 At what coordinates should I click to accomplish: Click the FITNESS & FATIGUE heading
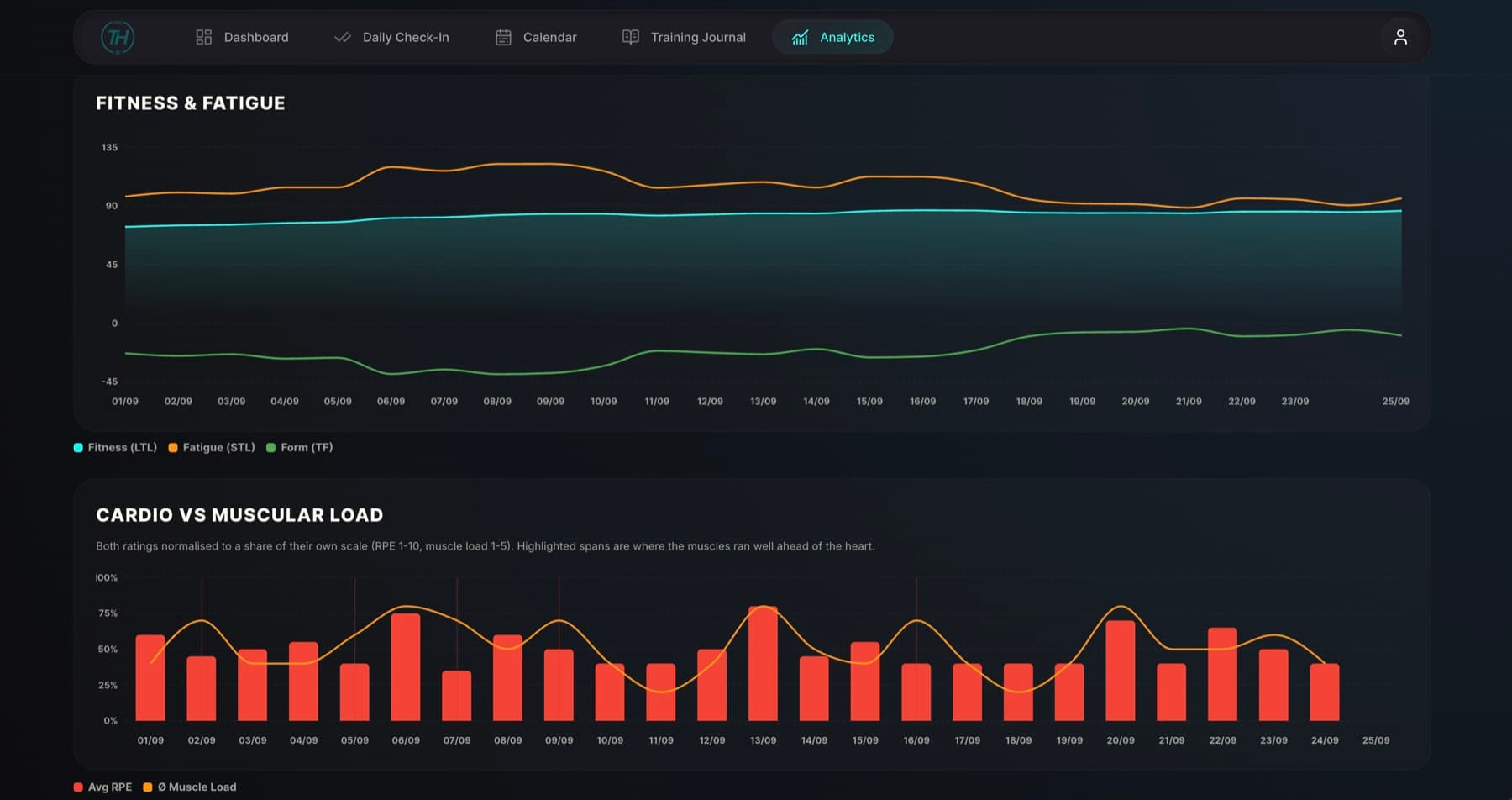click(191, 103)
